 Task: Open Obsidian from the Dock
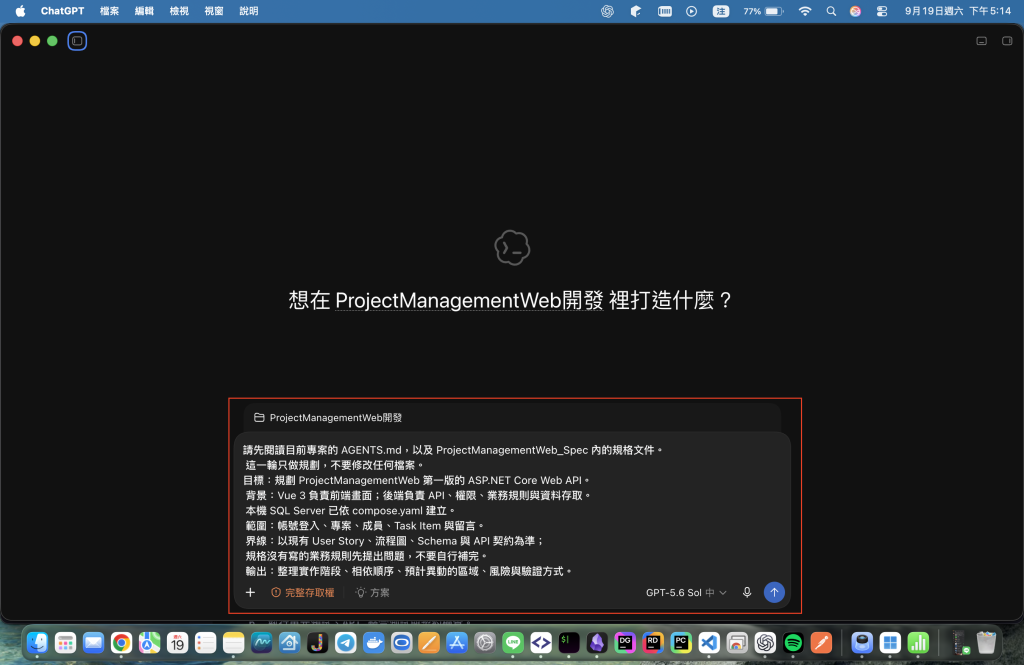point(597,643)
